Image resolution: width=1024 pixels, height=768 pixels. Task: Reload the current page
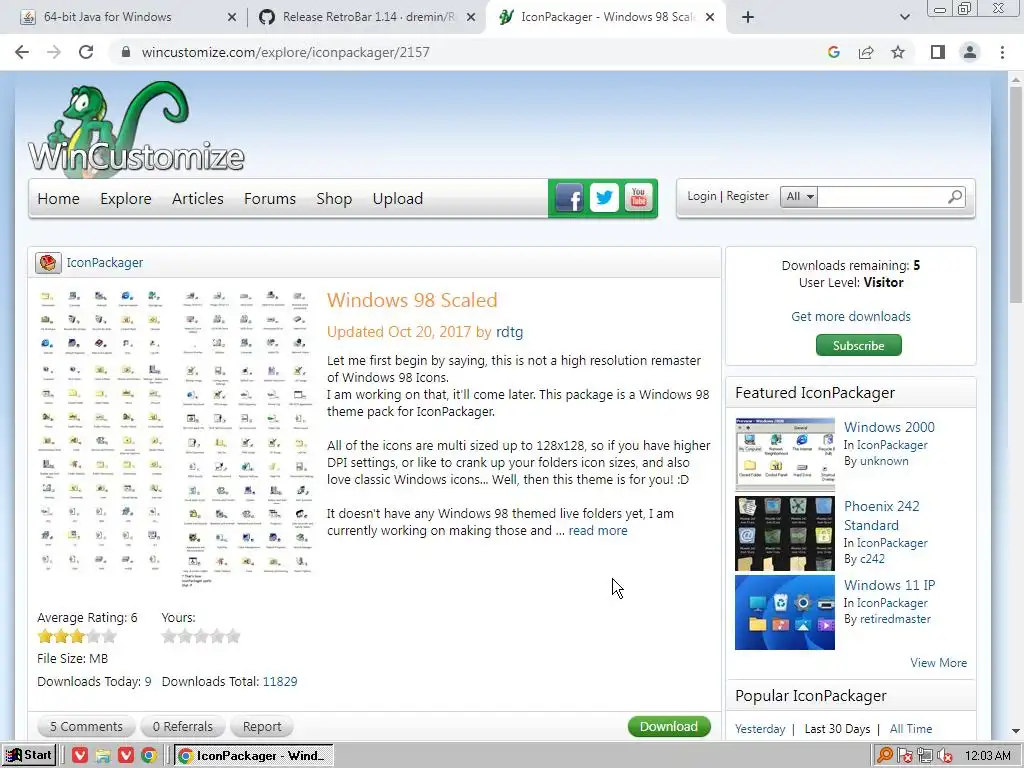[x=86, y=52]
